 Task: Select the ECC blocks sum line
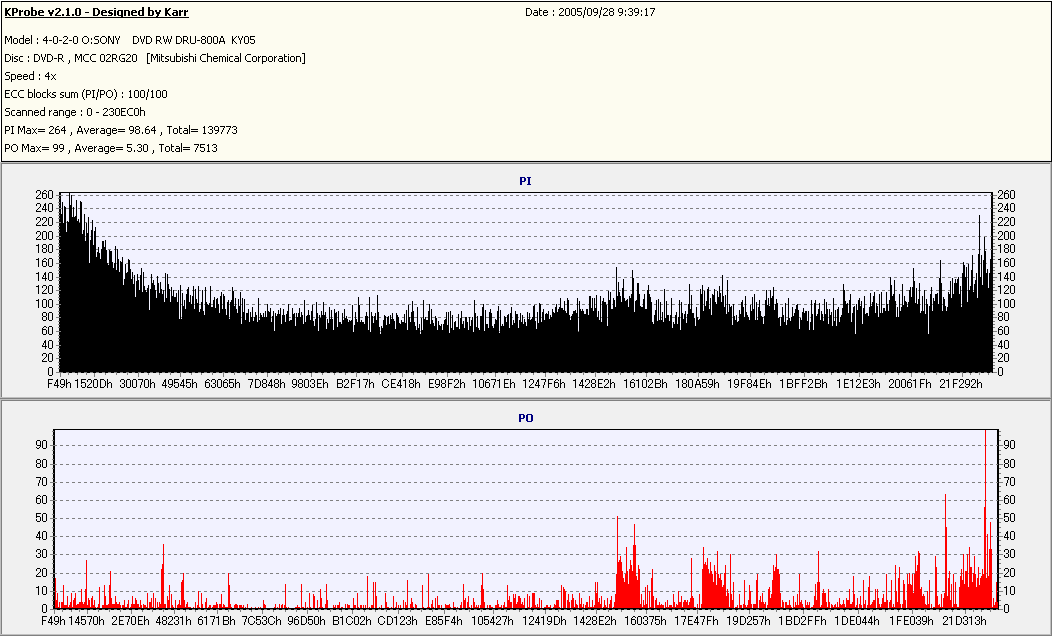pos(86,94)
